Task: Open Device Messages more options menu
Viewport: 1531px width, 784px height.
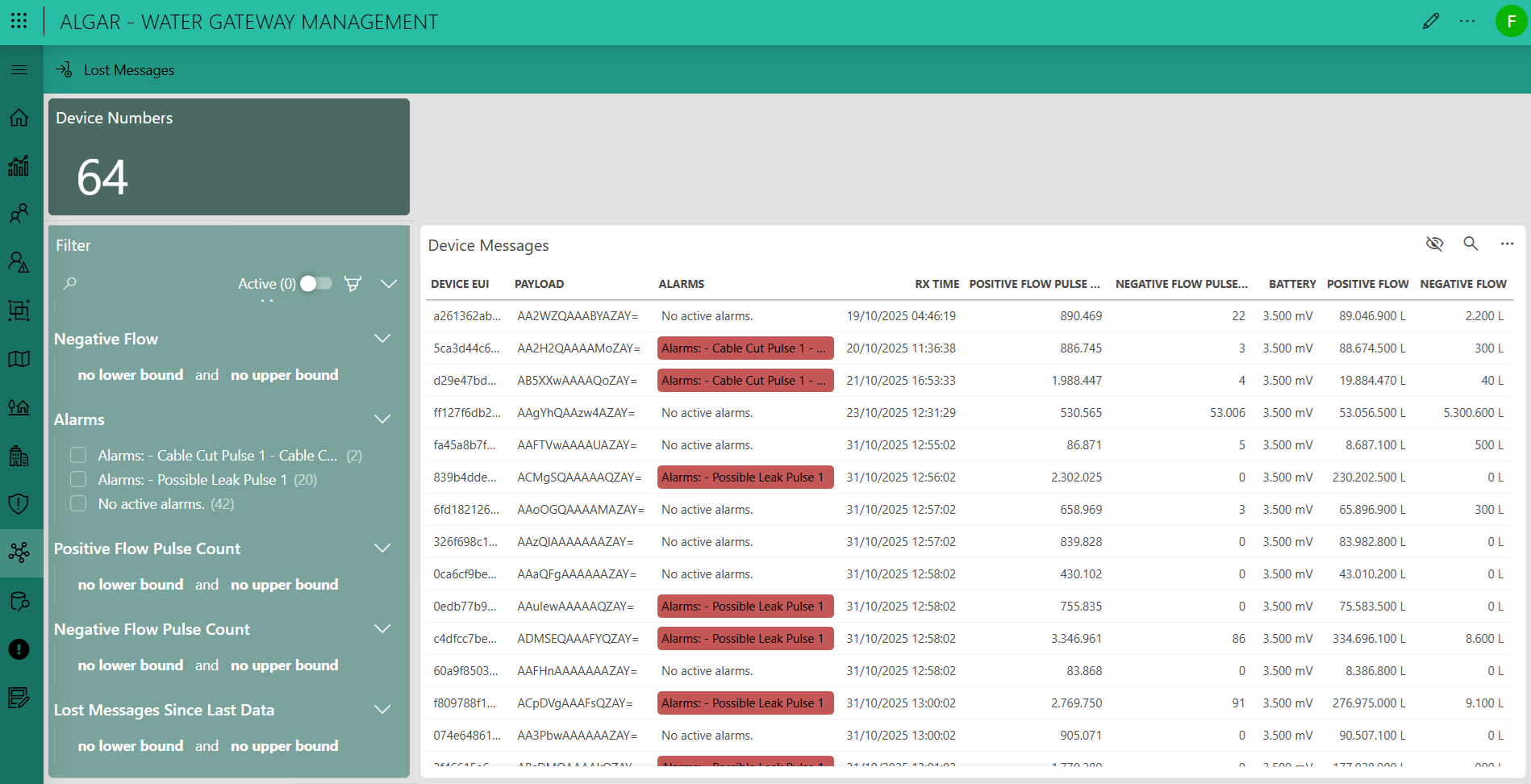Action: (x=1507, y=244)
